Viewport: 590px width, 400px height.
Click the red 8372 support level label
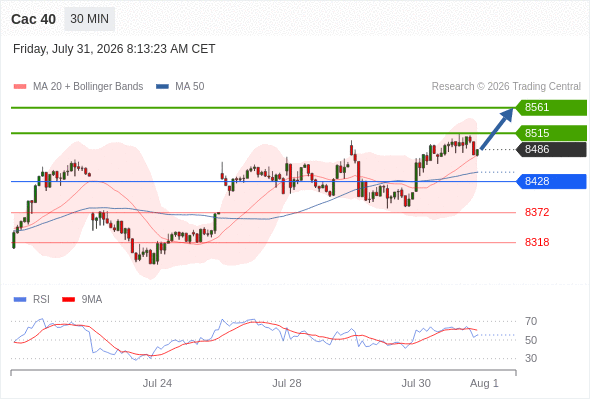537,212
